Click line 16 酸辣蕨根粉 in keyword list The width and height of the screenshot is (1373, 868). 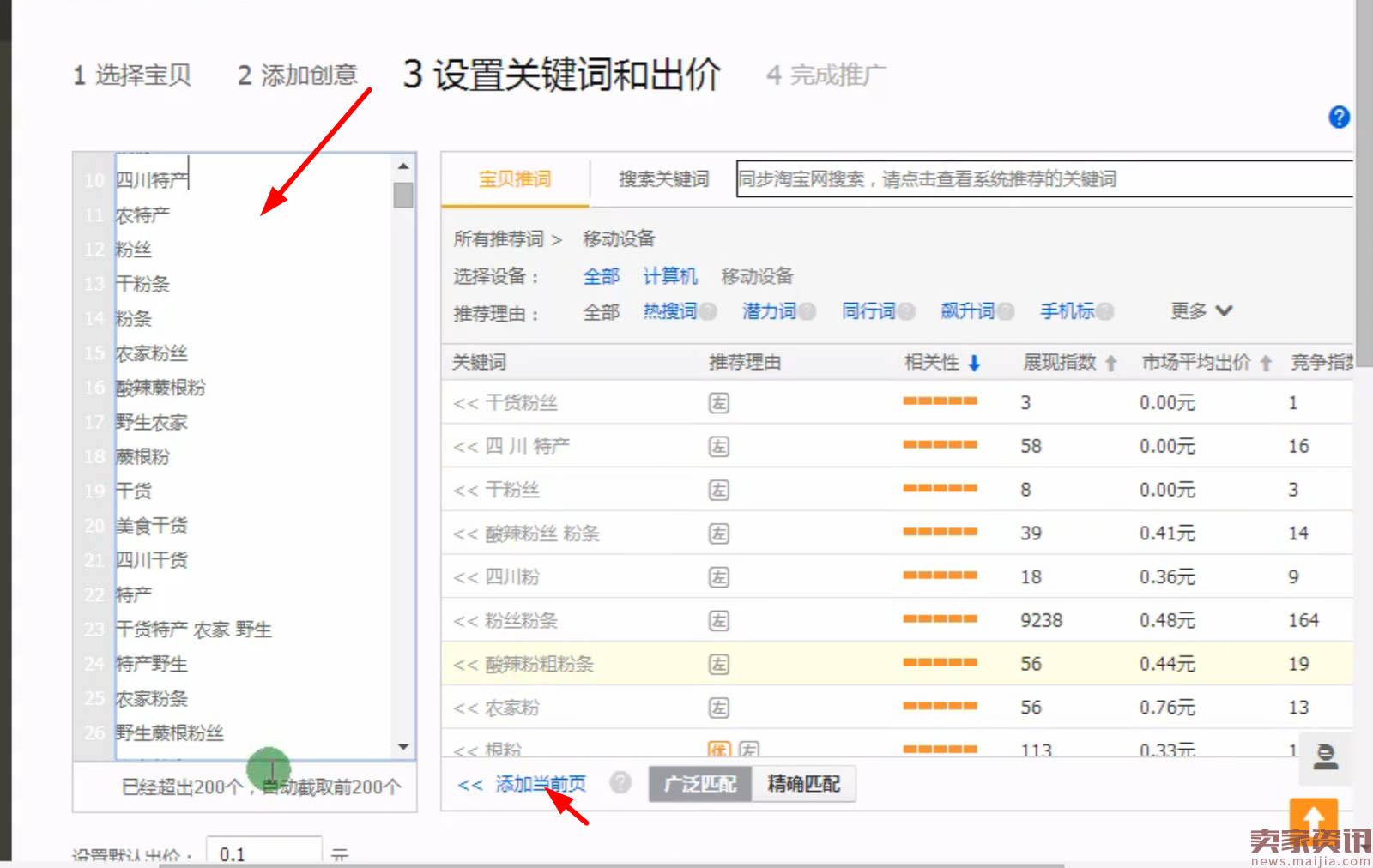160,388
